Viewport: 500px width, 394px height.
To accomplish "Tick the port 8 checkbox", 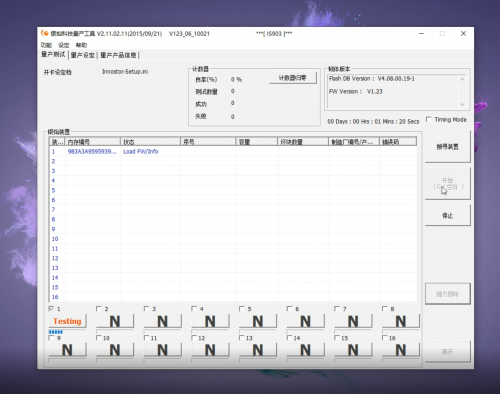I will click(385, 309).
